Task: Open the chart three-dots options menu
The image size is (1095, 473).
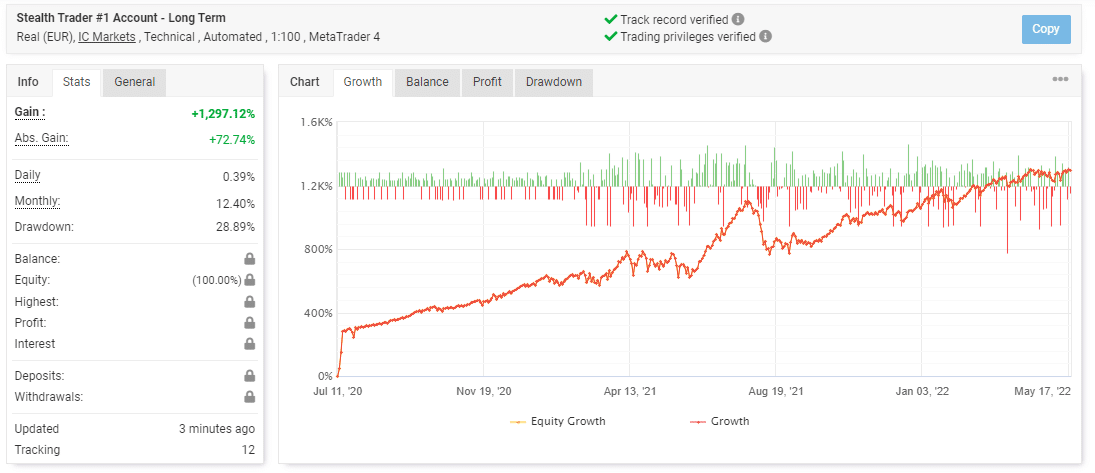Action: pyautogui.click(x=1060, y=80)
